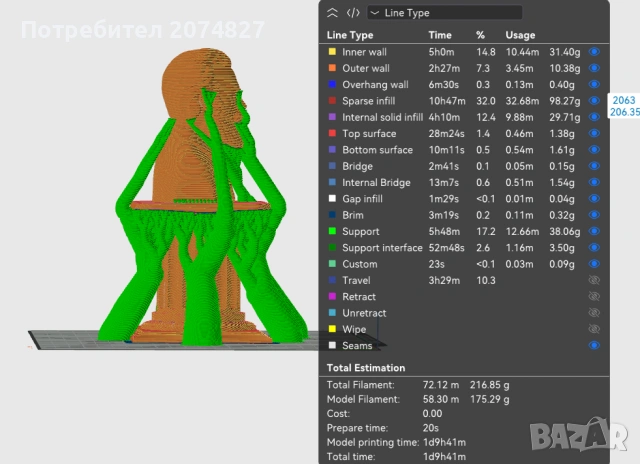The height and width of the screenshot is (464, 640).
Task: Click the Time column header
Action: pyautogui.click(x=440, y=35)
